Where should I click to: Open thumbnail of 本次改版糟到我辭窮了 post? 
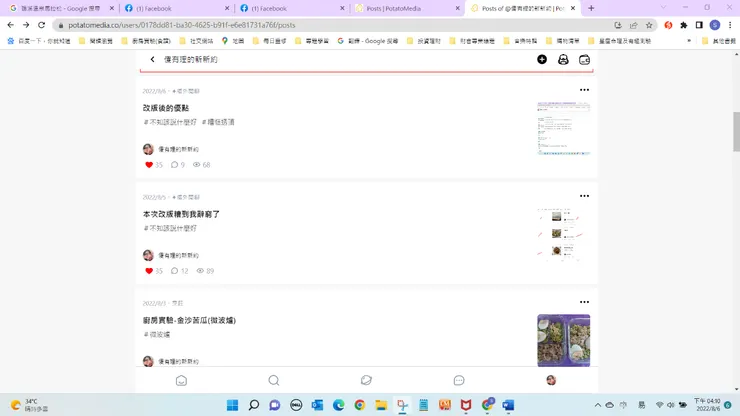[x=563, y=235]
